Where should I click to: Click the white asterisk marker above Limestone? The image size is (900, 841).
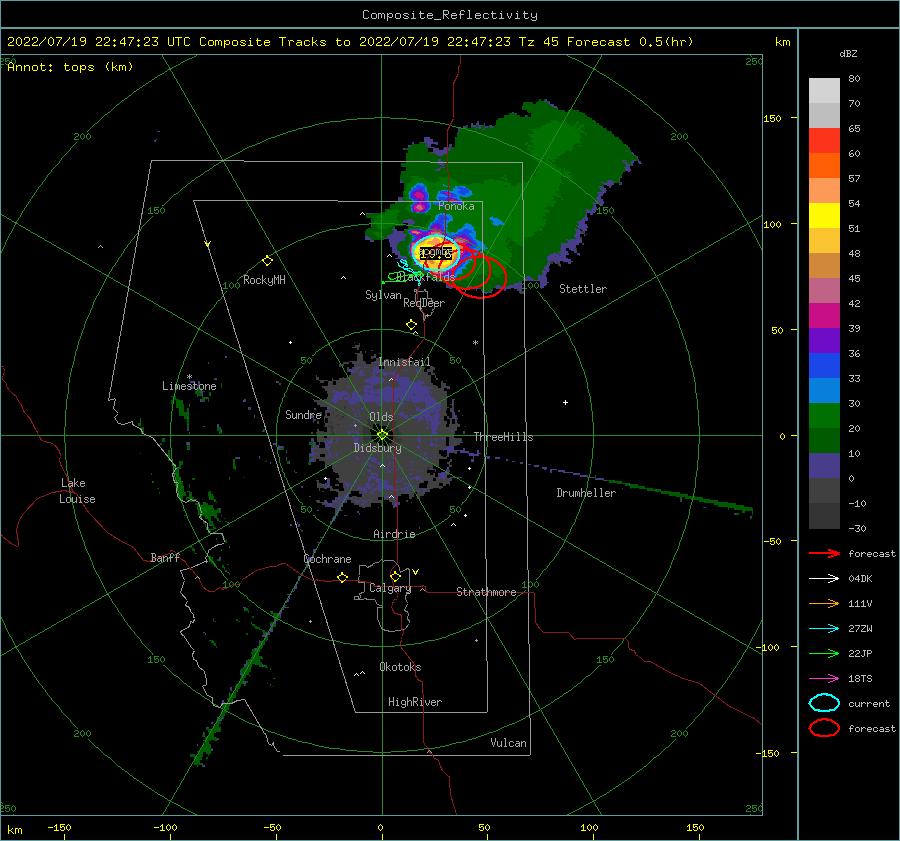(189, 377)
